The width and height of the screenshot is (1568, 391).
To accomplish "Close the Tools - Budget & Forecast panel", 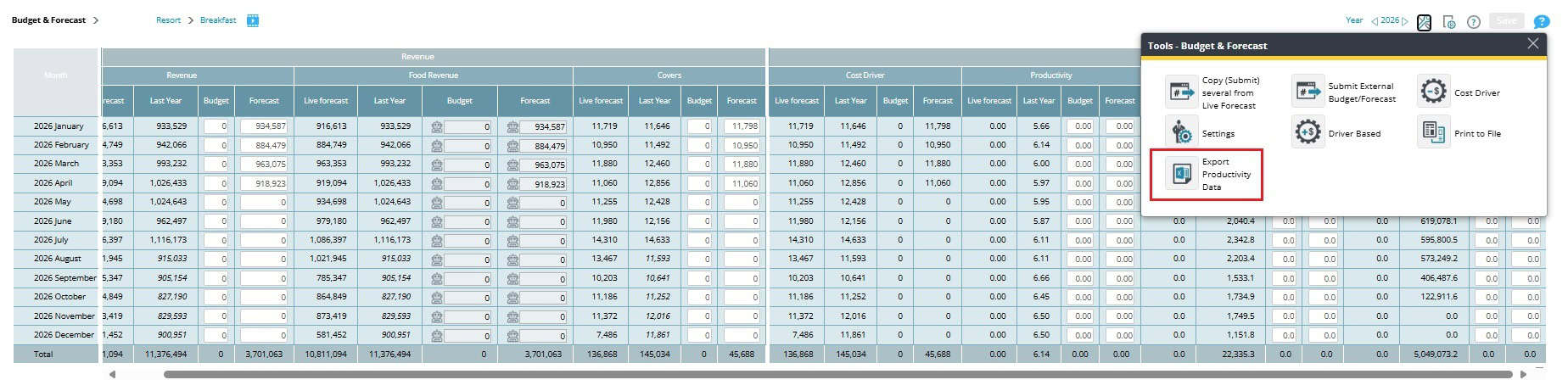I will click(x=1532, y=44).
